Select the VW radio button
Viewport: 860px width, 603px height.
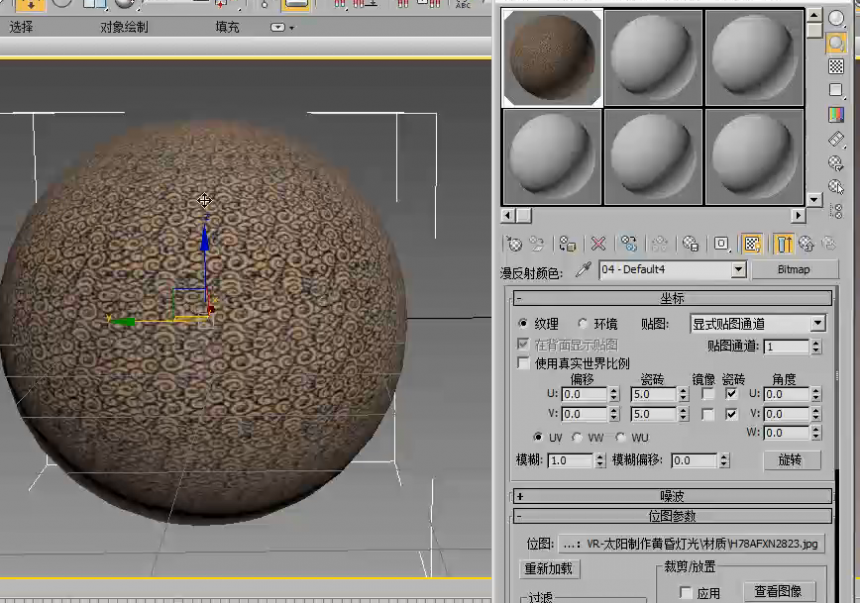tap(576, 437)
